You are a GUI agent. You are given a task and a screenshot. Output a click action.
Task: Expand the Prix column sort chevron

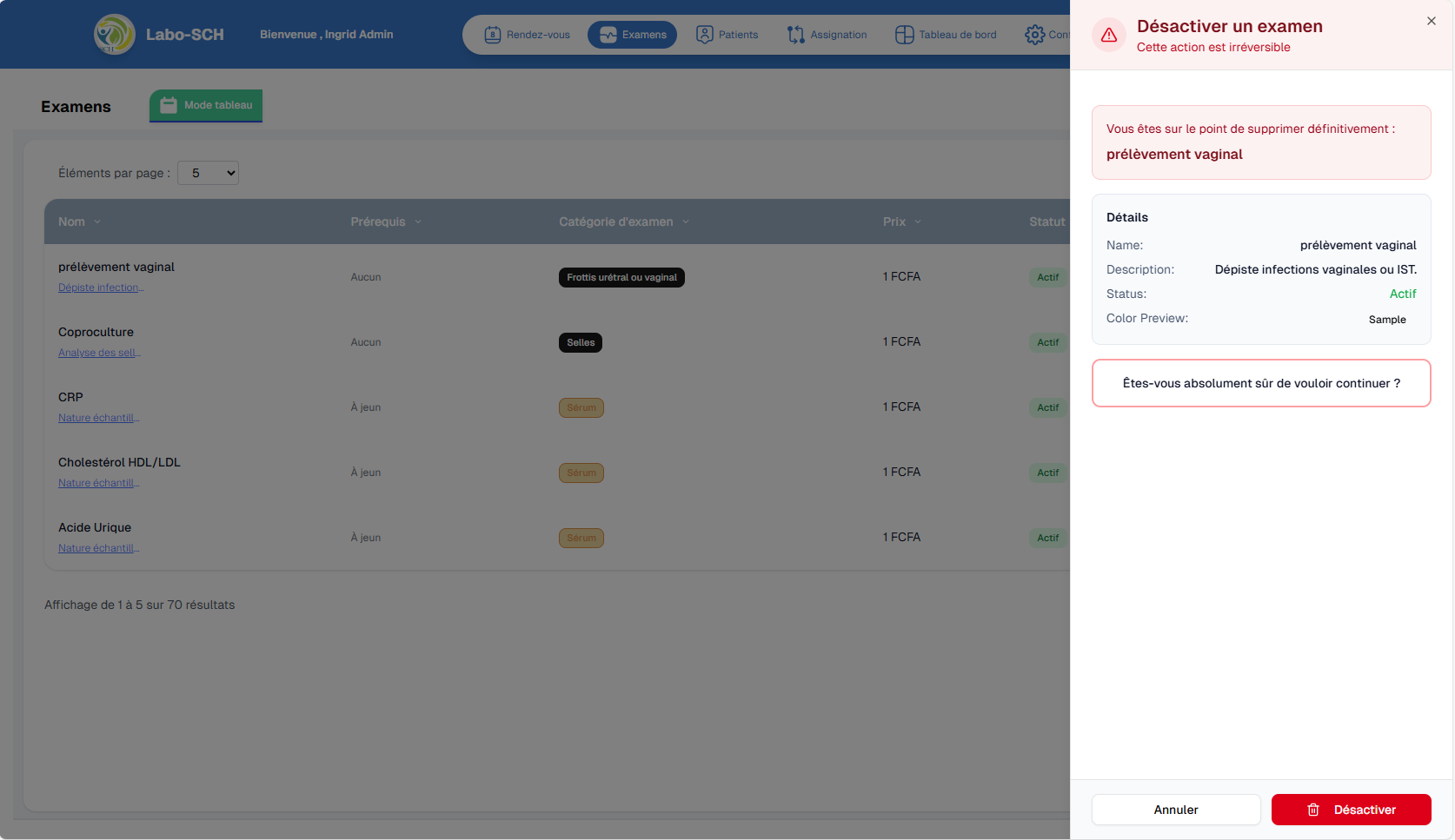coord(918,222)
